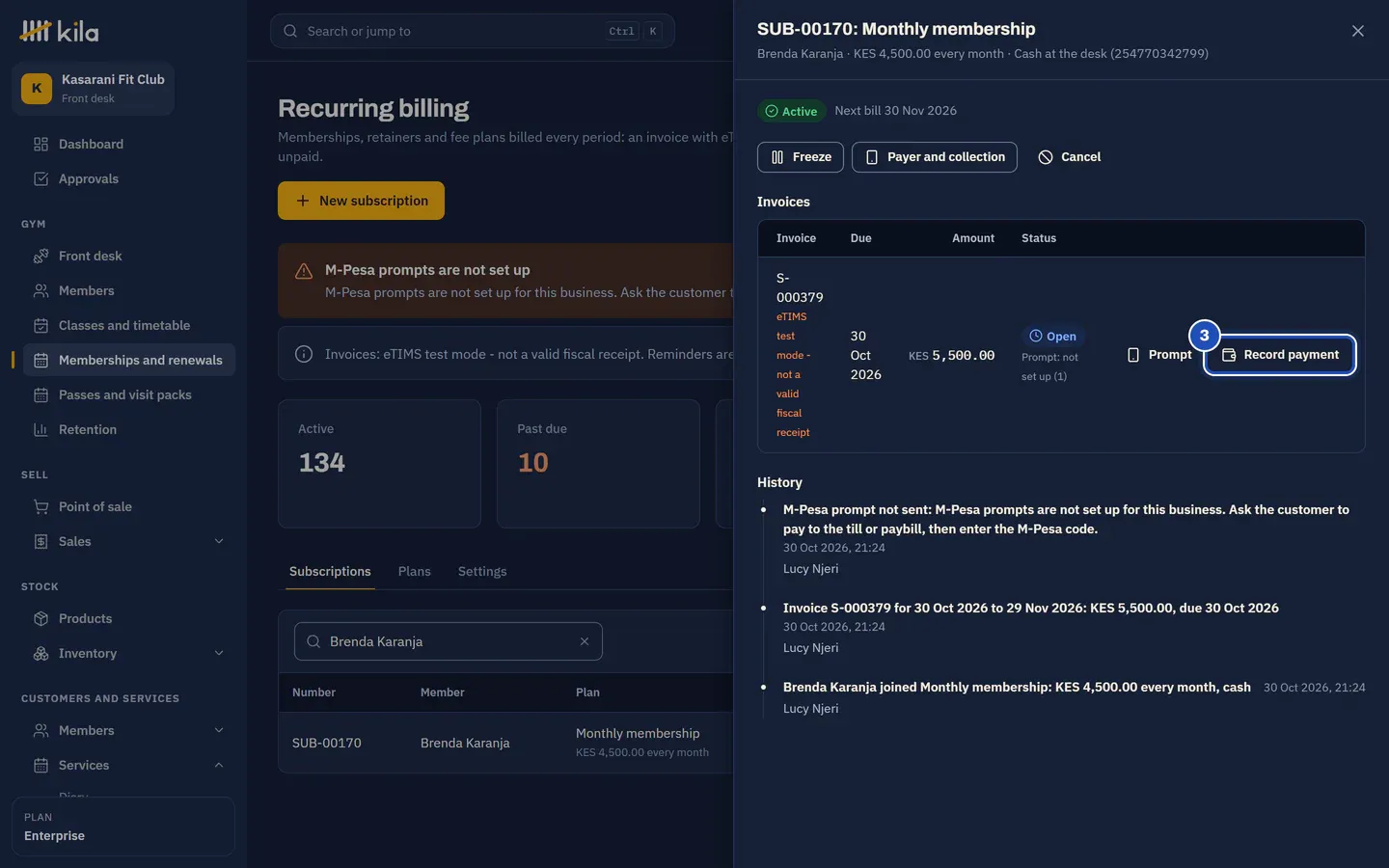
Task: Click the subscription search box with Brenda Karanja
Action: [x=448, y=641]
